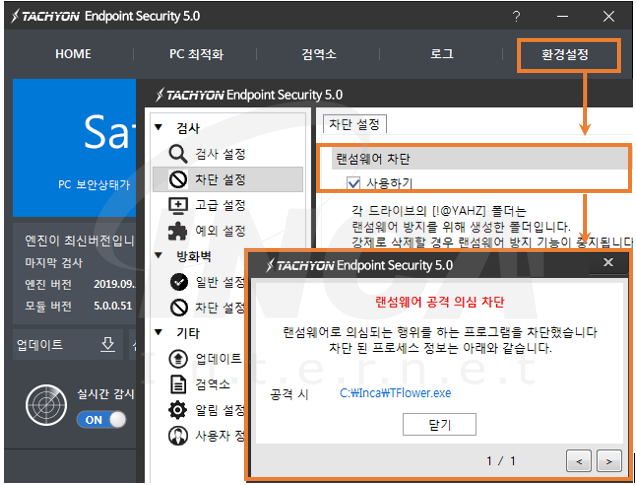Go to previous alert with < button
This screenshot has width=636, height=485.
[579, 461]
